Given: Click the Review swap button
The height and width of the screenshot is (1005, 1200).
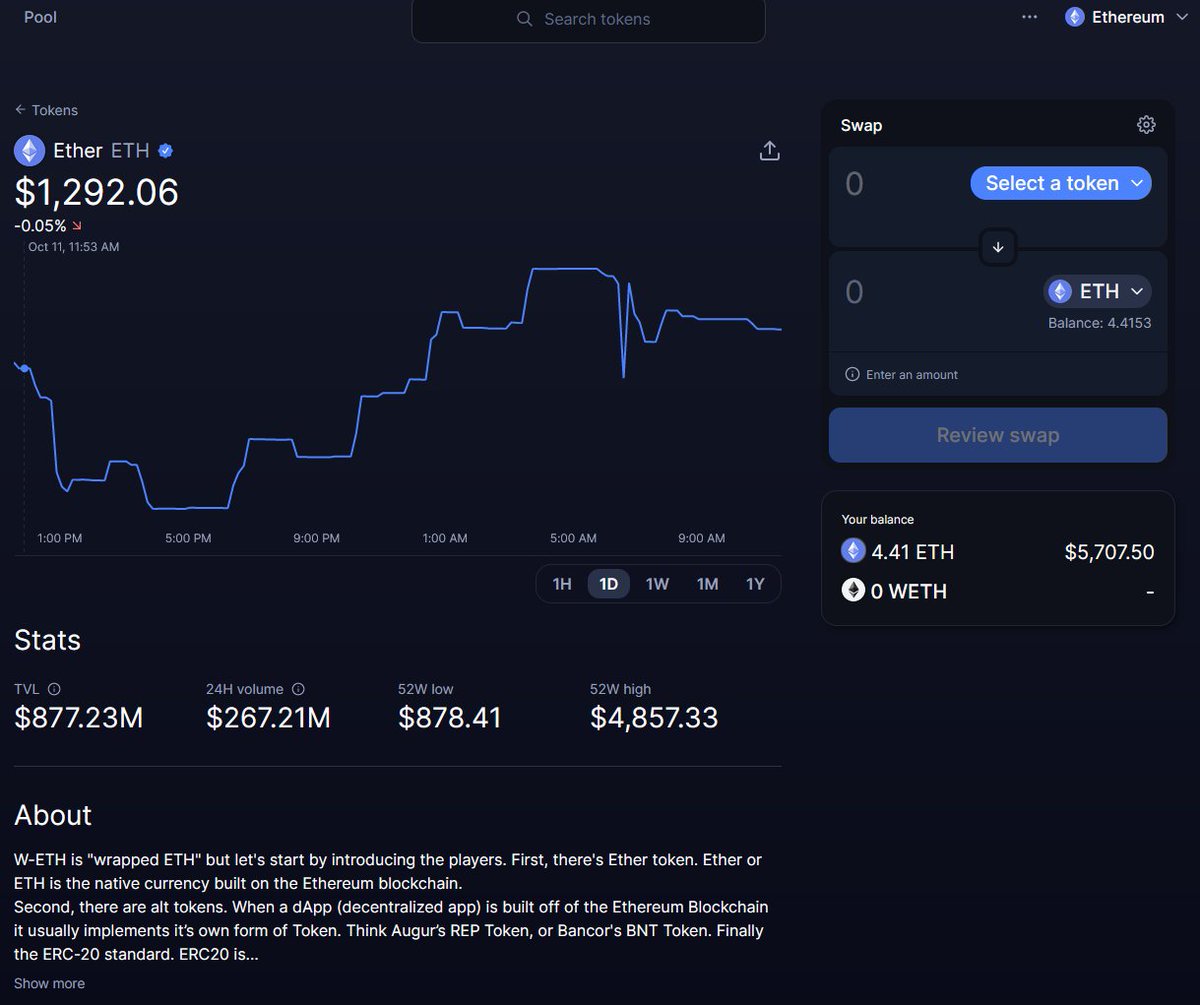Looking at the screenshot, I should pos(998,435).
